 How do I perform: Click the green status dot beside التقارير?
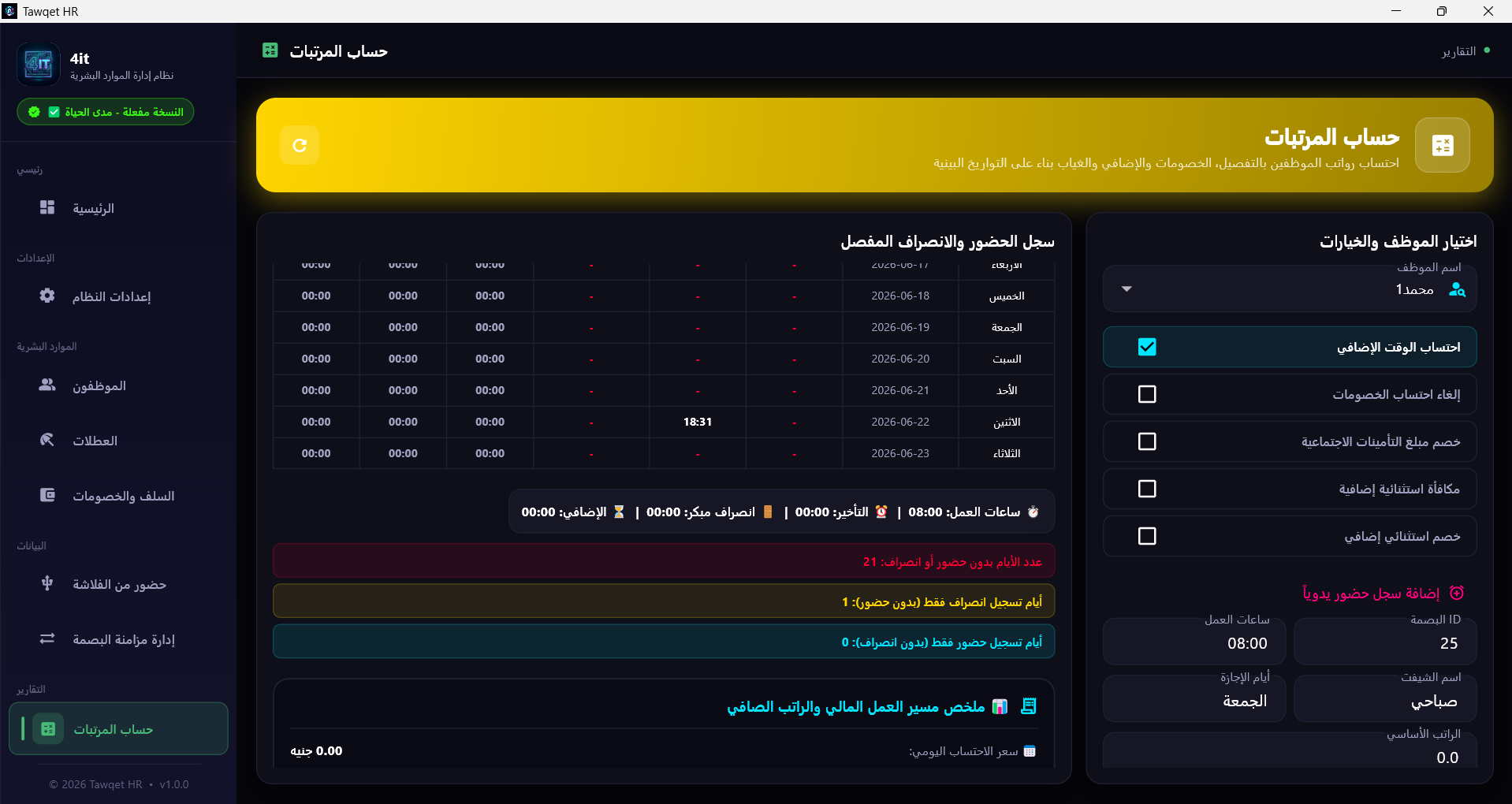coord(1487,50)
